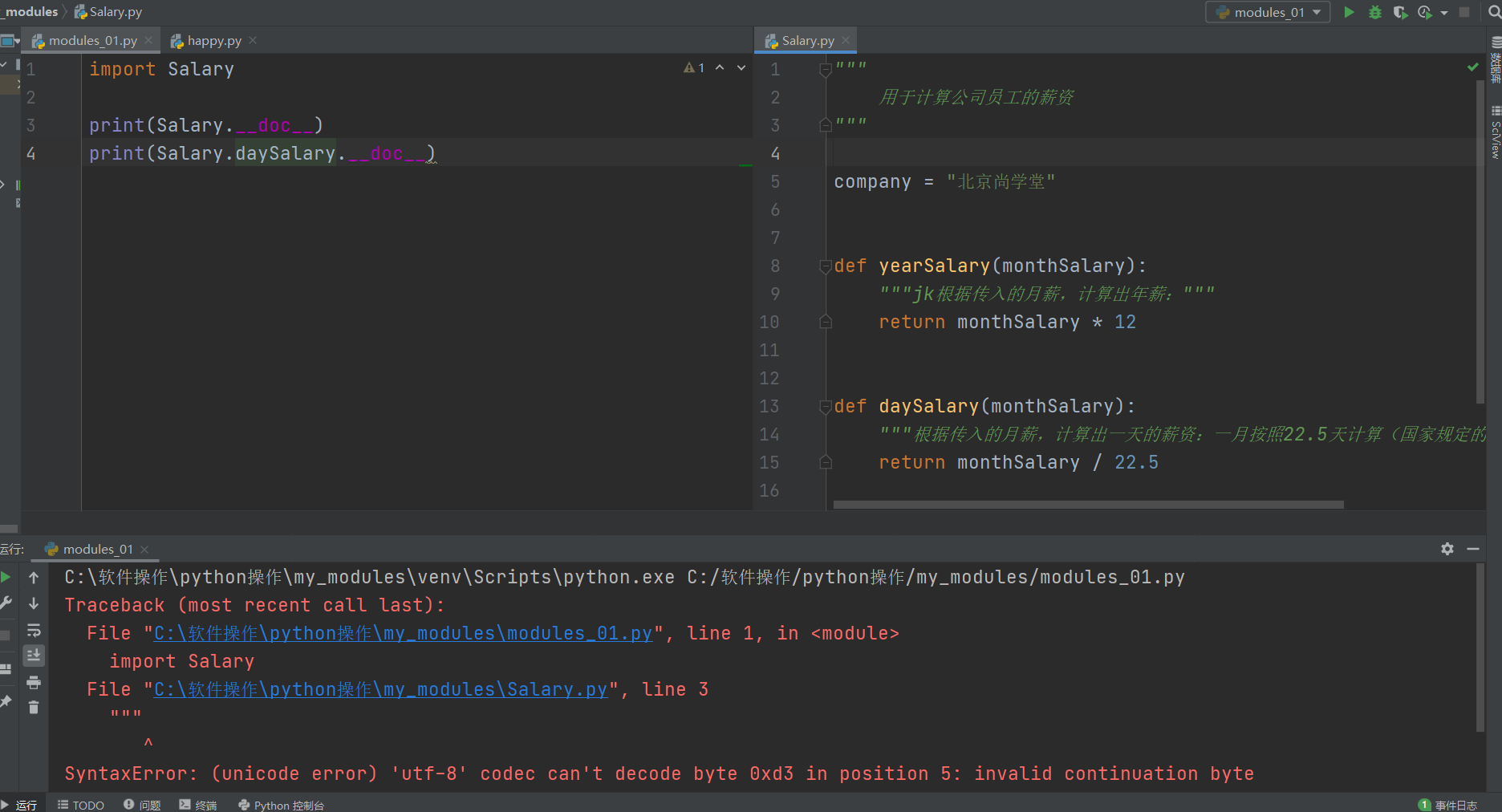Fold the daySalary function at line 13
This screenshot has width=1502, height=812.
(825, 407)
